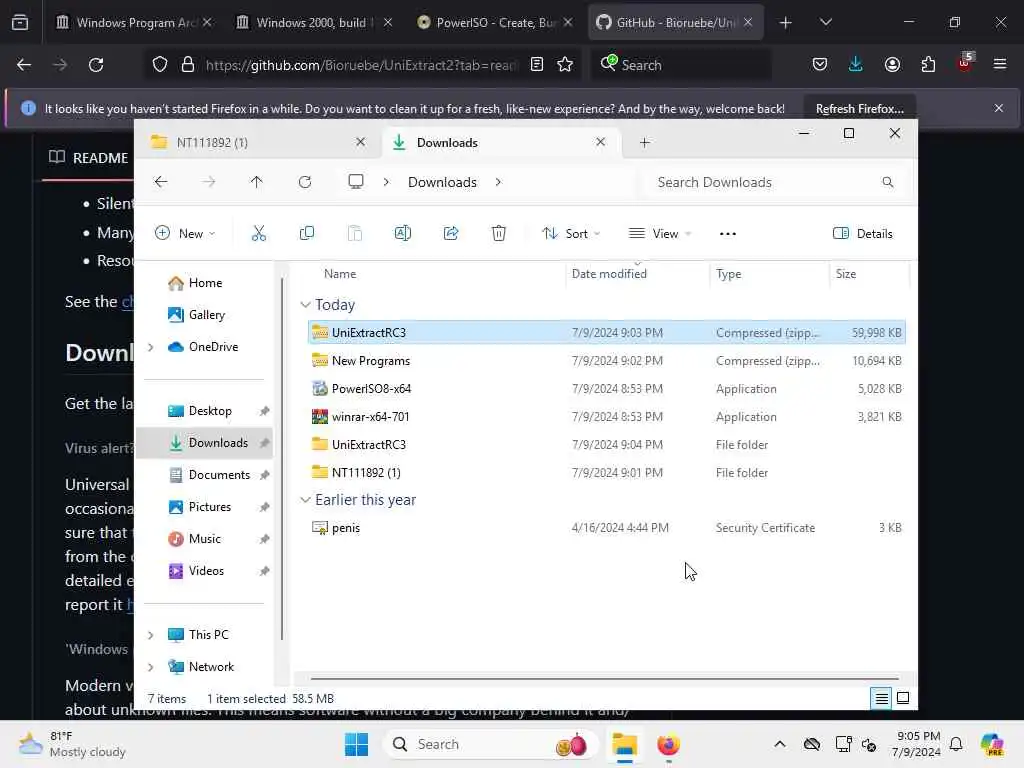This screenshot has width=1024, height=768.
Task: Open the Sort dropdown
Action: pos(571,233)
